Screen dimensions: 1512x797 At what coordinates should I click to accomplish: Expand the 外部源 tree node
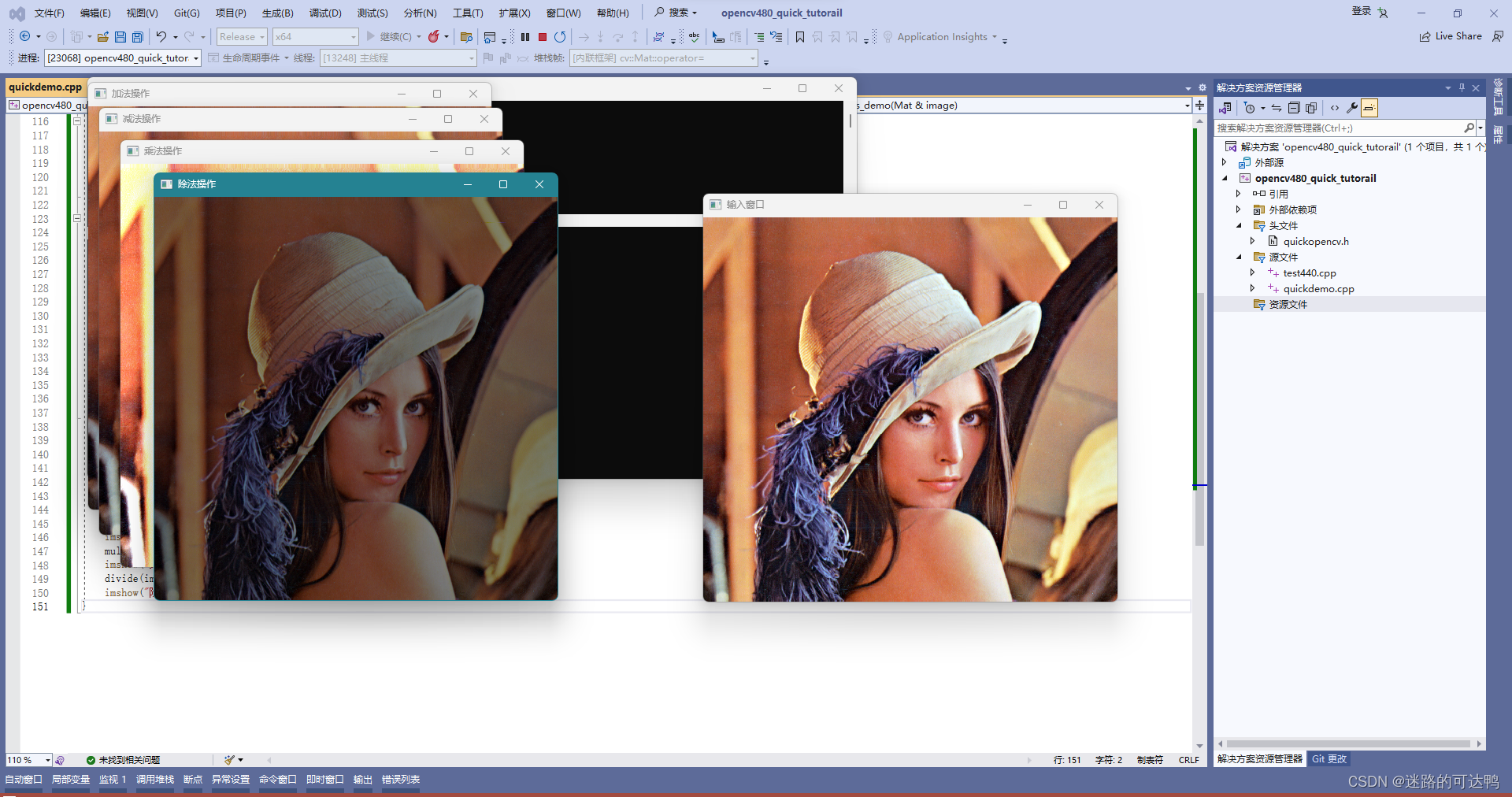tap(1225, 162)
